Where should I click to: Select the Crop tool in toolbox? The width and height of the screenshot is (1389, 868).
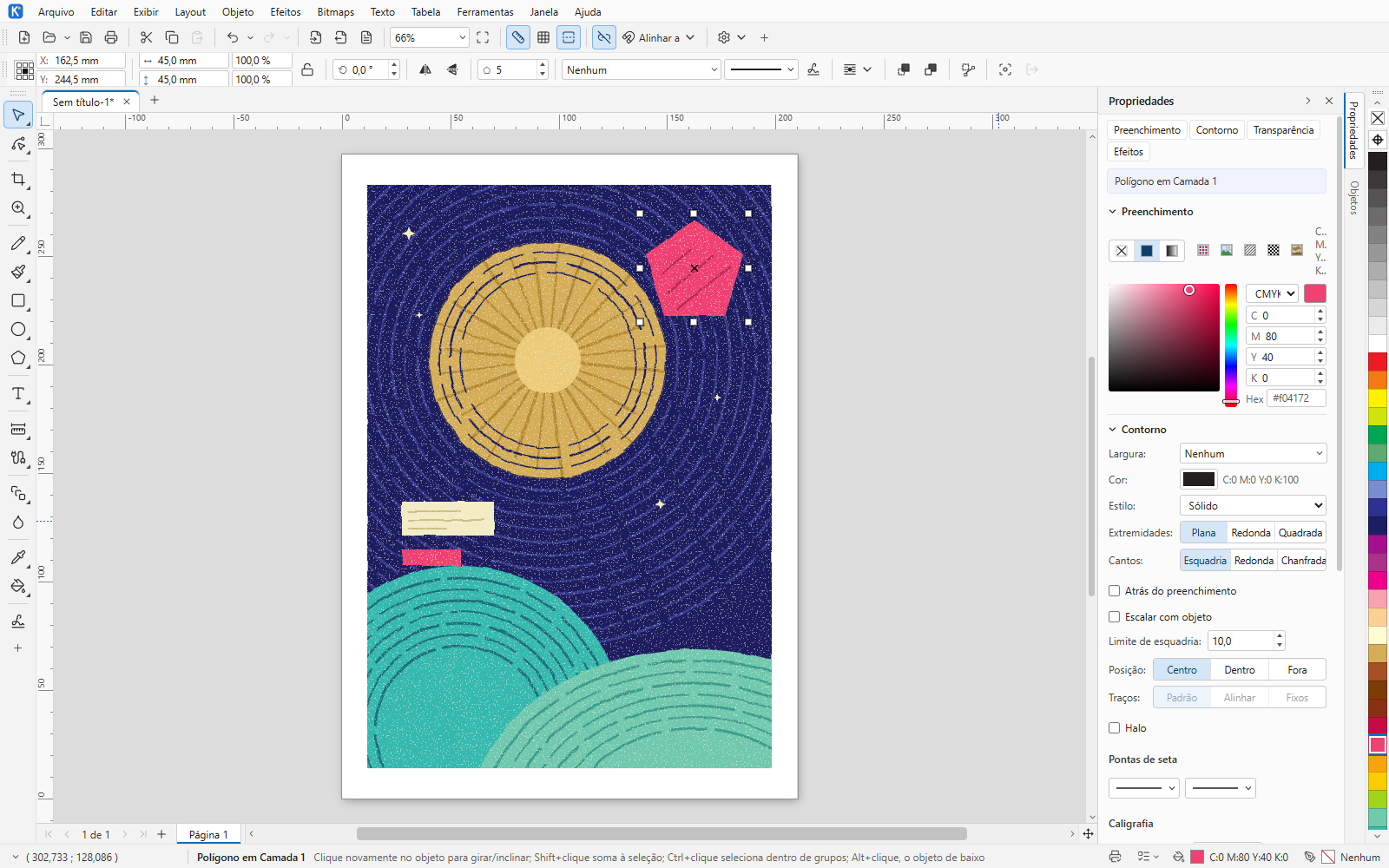[x=18, y=179]
